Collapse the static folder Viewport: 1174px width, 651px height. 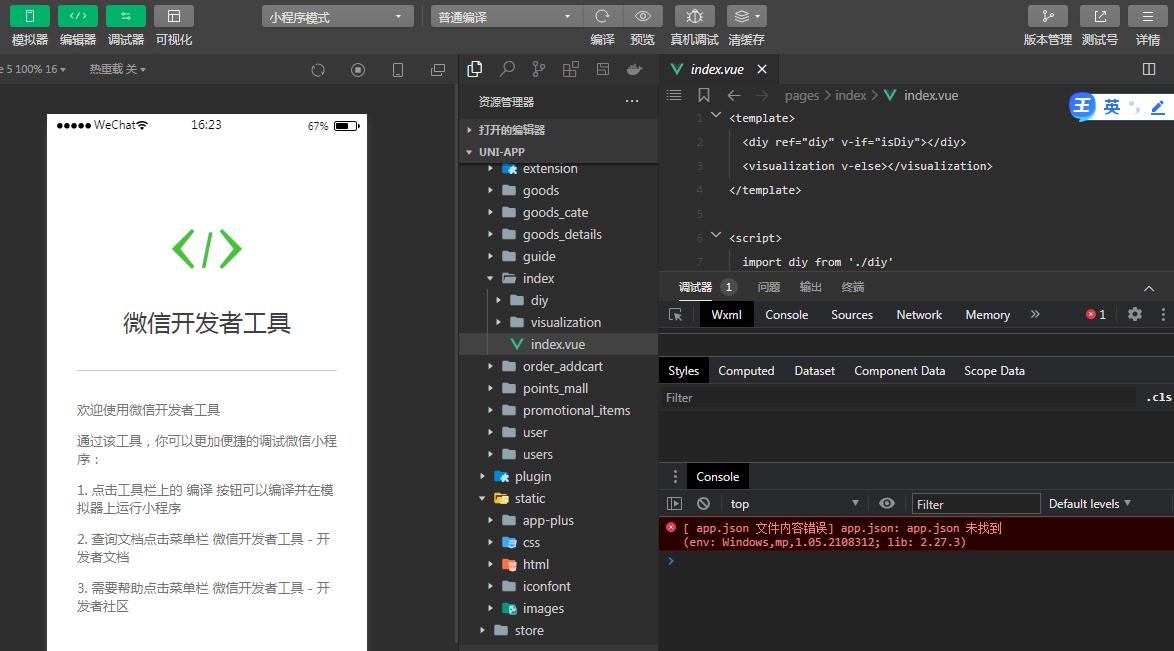(559, 498)
